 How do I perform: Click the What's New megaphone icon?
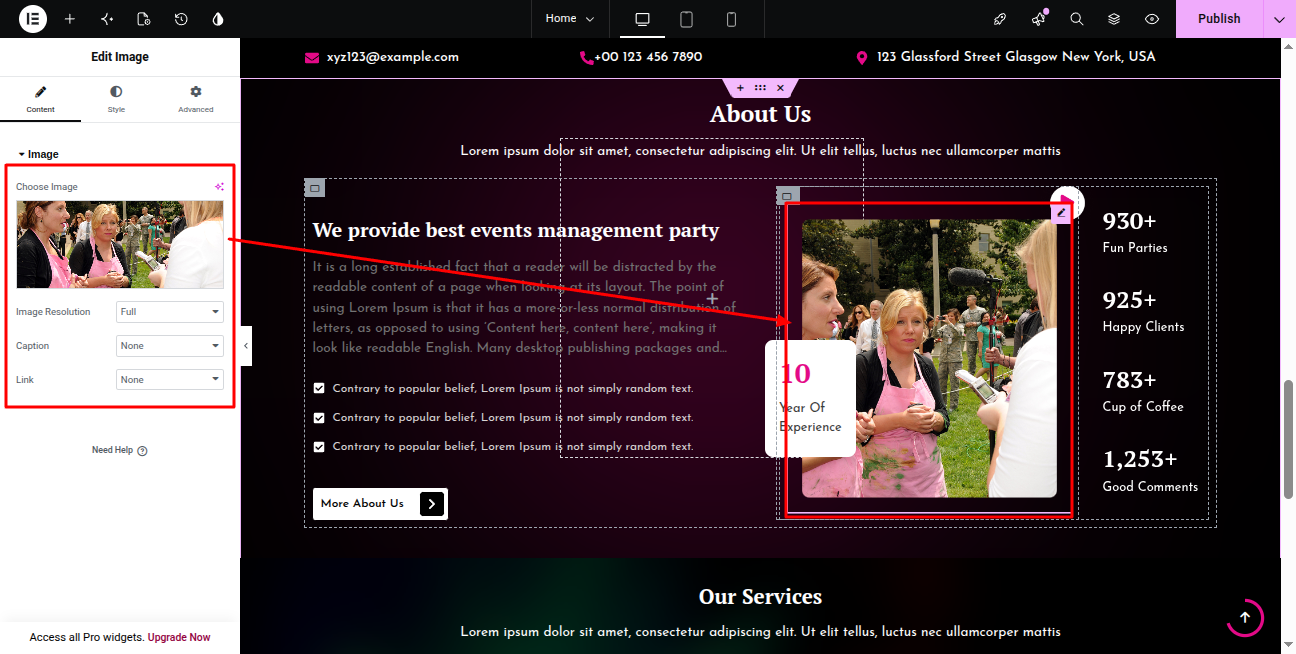[x=1039, y=19]
